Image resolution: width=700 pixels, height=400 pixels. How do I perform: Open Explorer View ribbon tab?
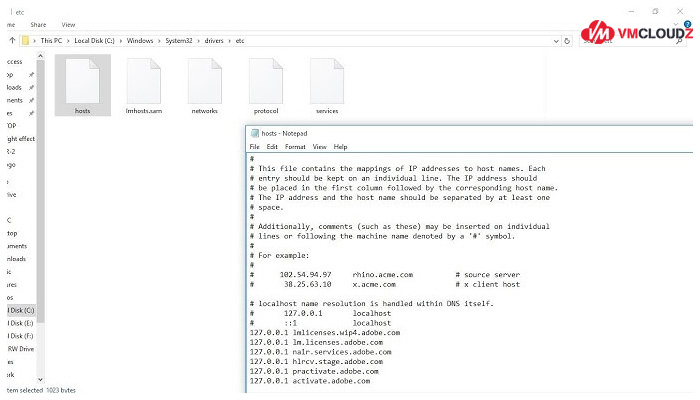pyautogui.click(x=68, y=25)
